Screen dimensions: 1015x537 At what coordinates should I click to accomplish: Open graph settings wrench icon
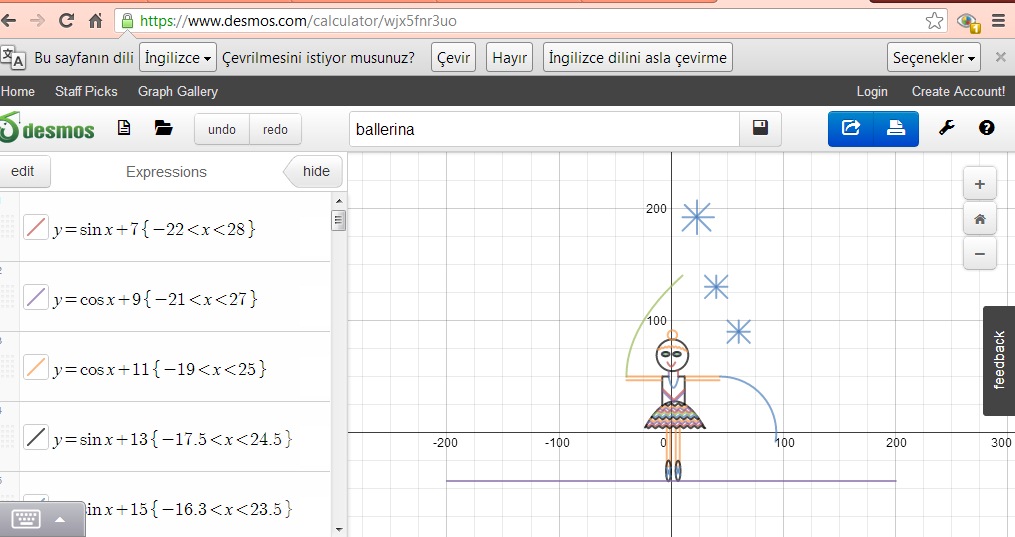946,129
